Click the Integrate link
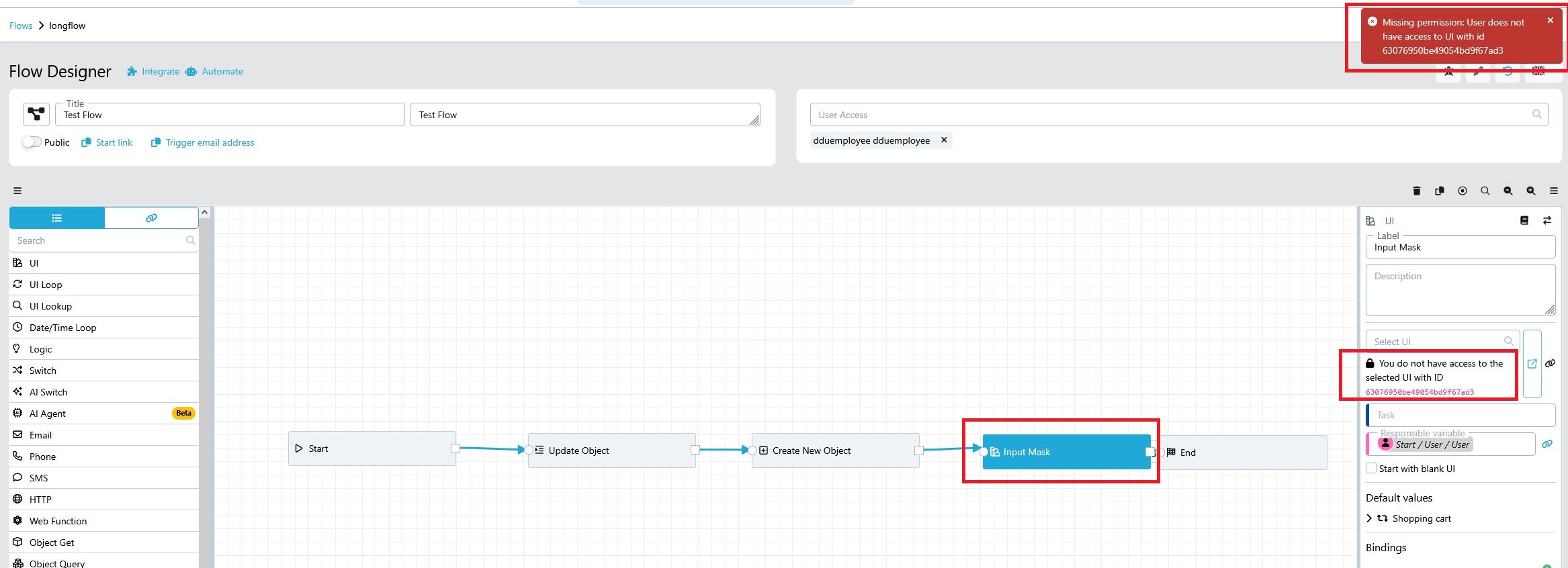The width and height of the screenshot is (1568, 568). 153,71
